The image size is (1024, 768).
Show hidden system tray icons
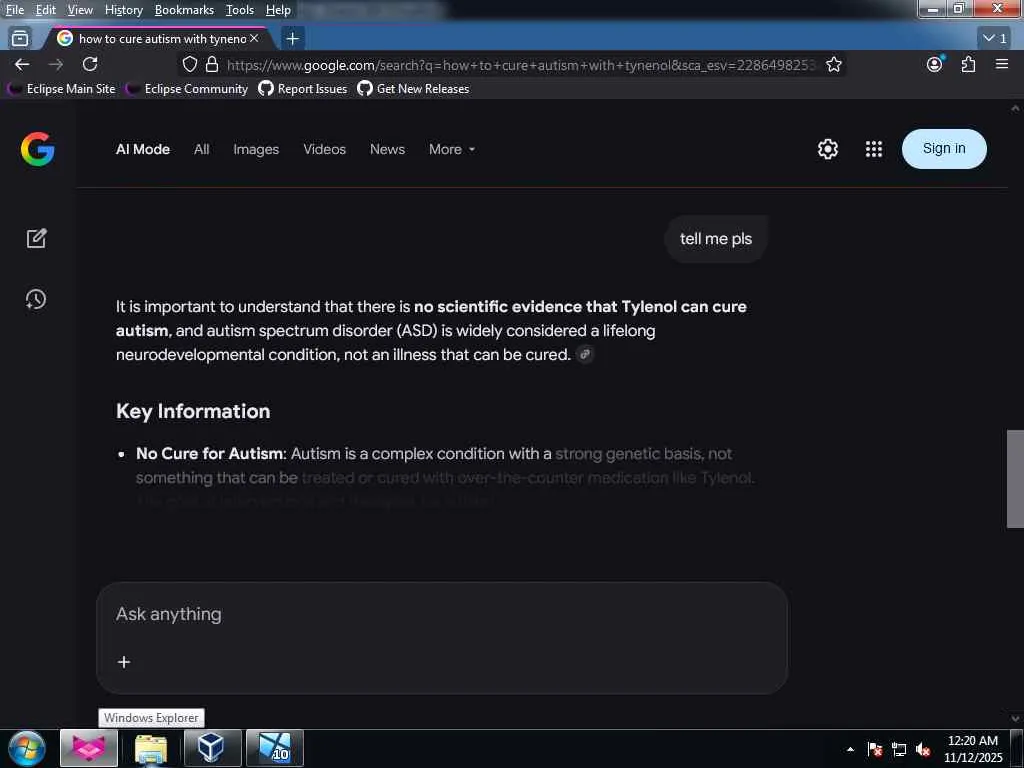coord(850,749)
